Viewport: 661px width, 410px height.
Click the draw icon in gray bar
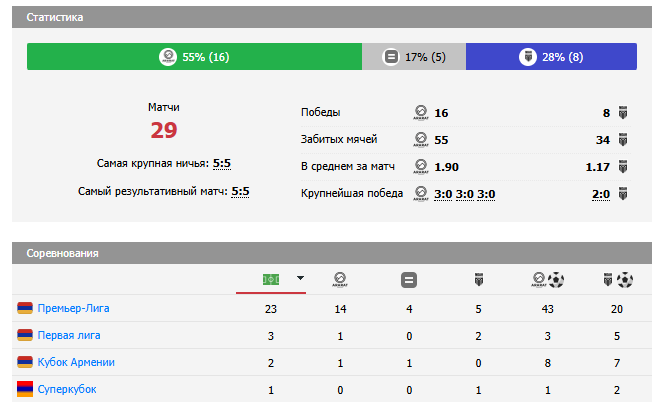(x=392, y=57)
